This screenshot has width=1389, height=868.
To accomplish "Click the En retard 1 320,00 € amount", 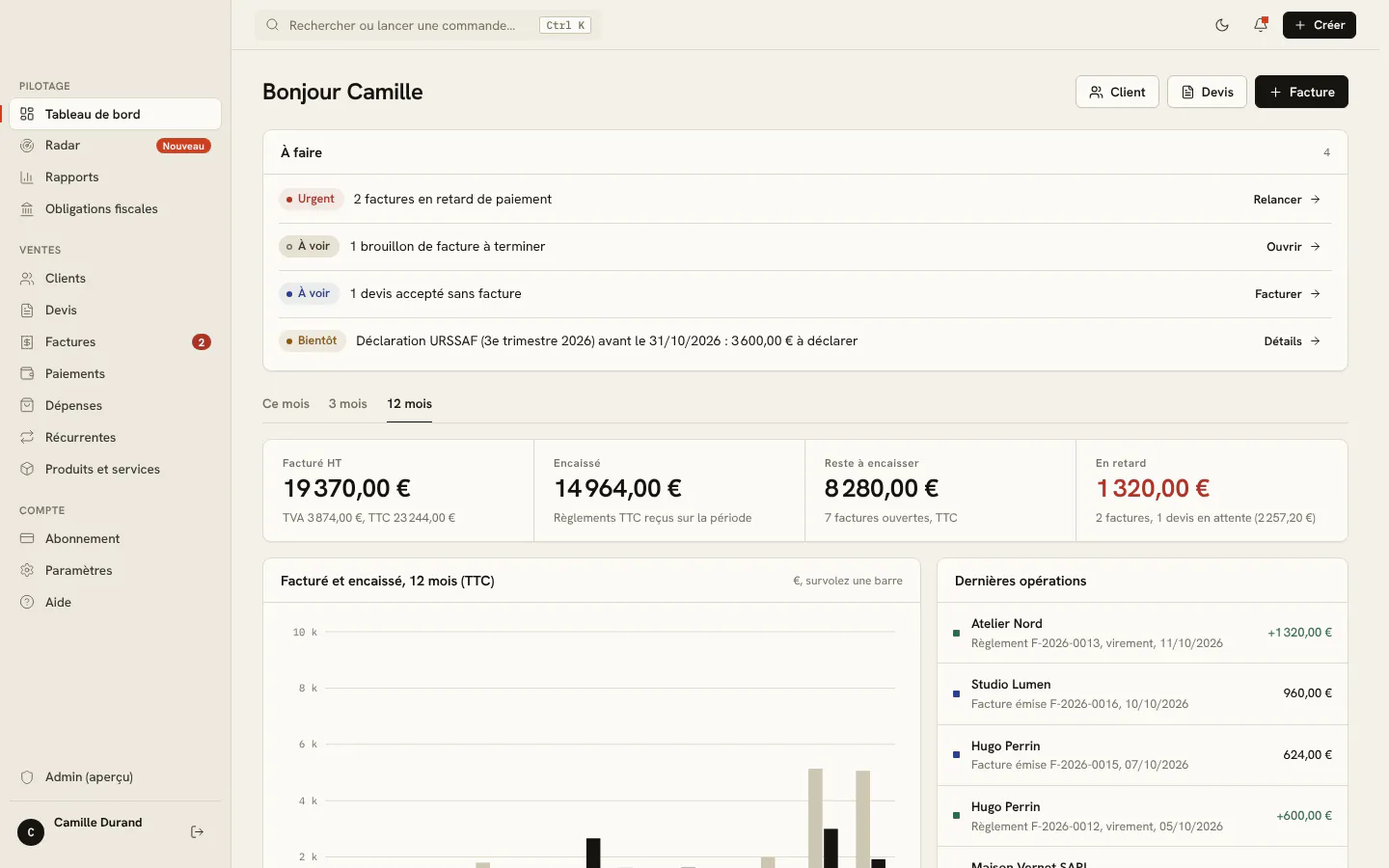I will point(1153,489).
